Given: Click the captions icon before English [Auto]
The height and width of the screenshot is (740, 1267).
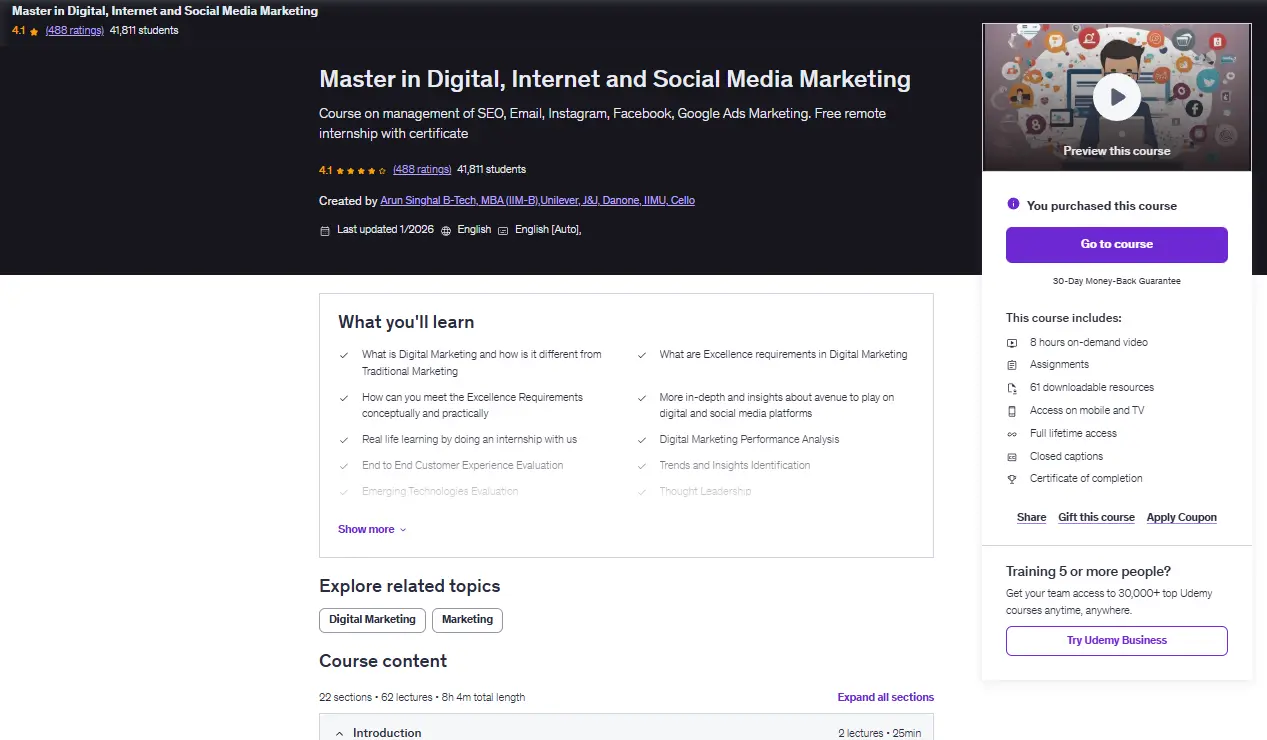Looking at the screenshot, I should pyautogui.click(x=504, y=230).
